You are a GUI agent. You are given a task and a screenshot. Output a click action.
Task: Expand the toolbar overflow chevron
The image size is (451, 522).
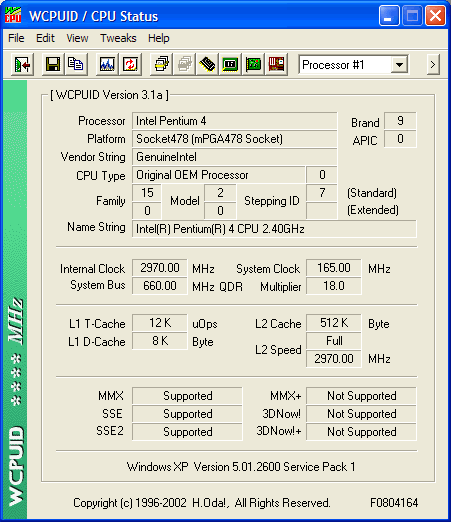pyautogui.click(x=433, y=65)
